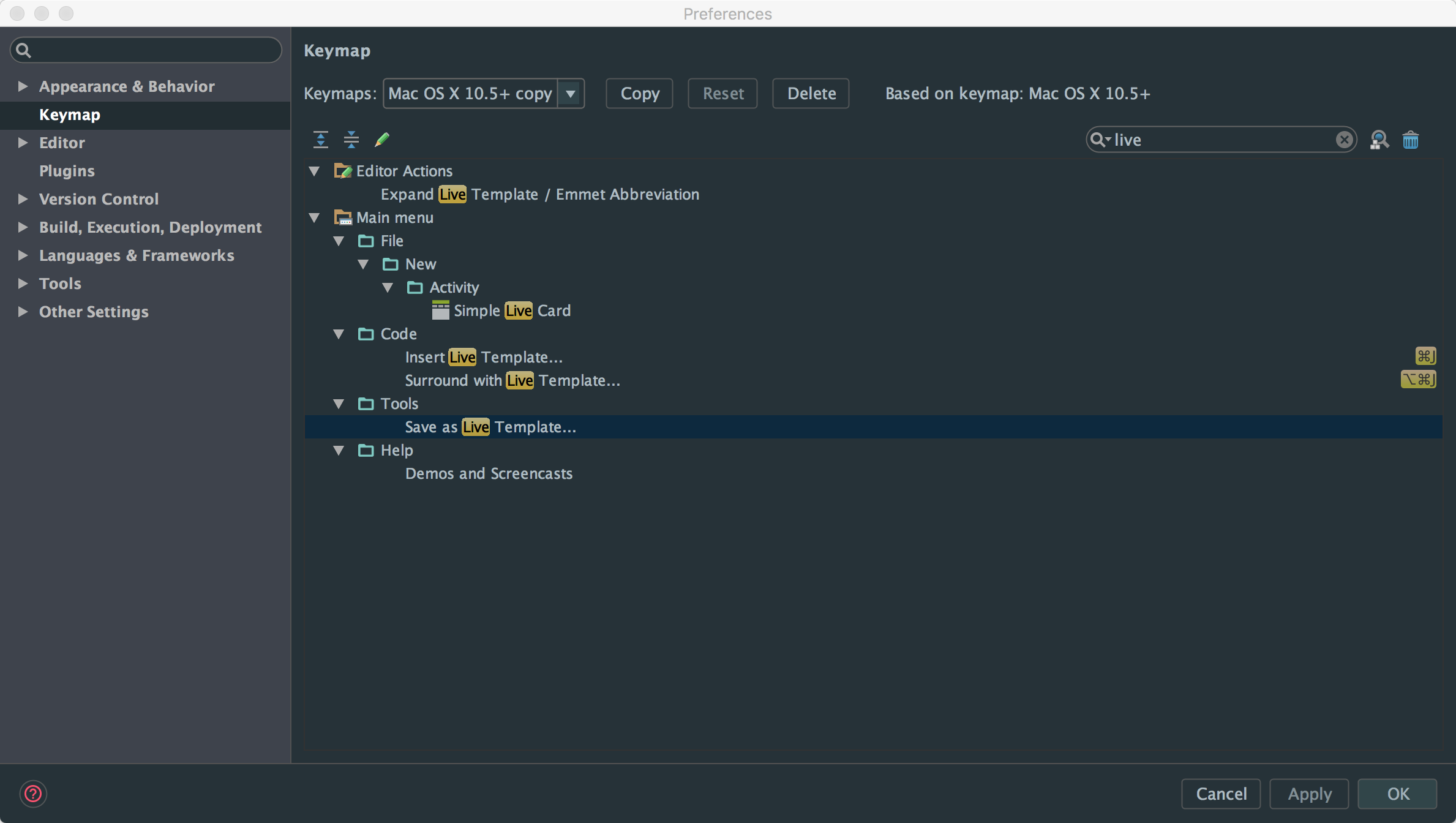Image resolution: width=1456 pixels, height=823 pixels.
Task: Collapse the Main menu tree node
Action: [x=315, y=217]
